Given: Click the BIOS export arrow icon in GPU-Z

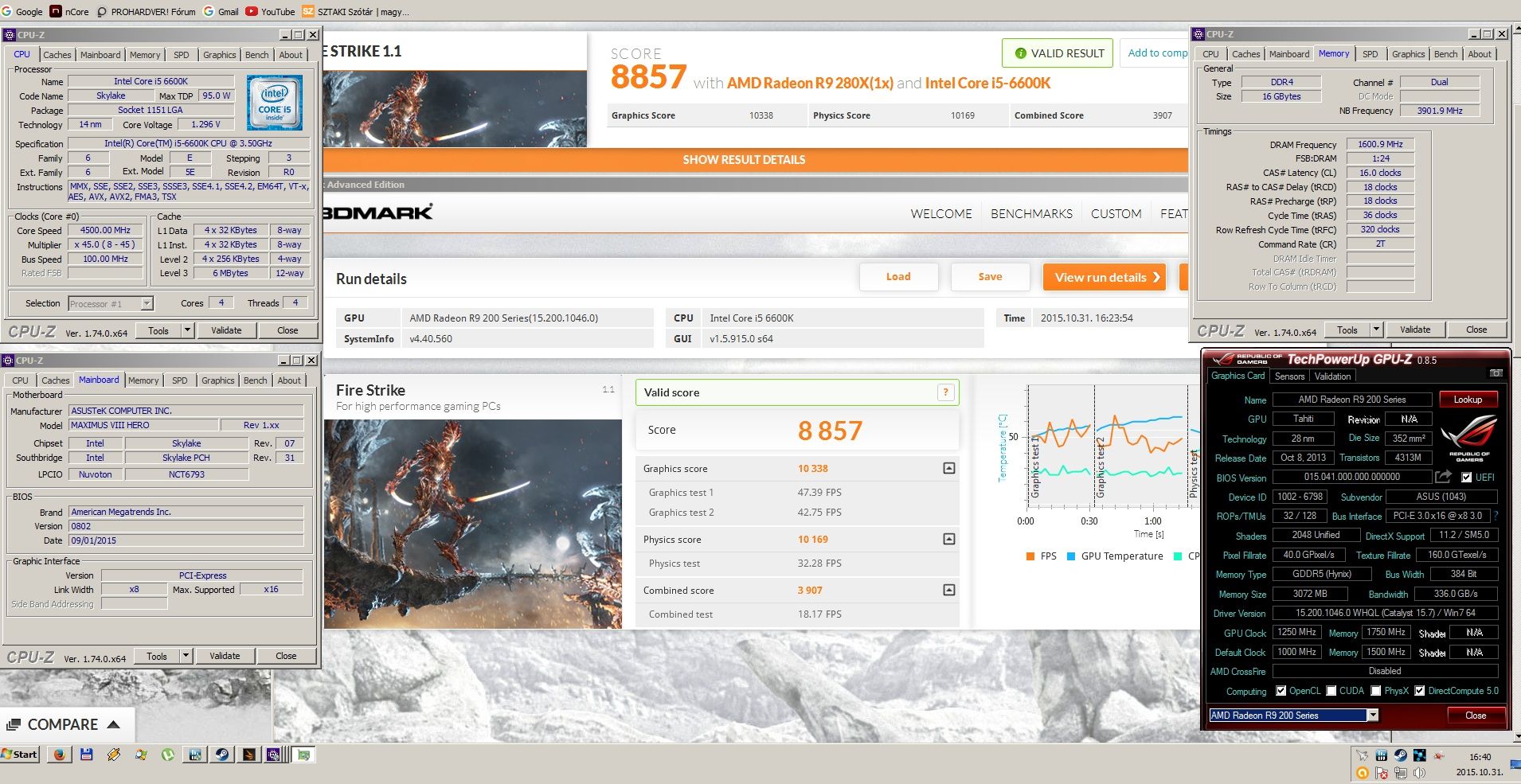Looking at the screenshot, I should (1443, 477).
